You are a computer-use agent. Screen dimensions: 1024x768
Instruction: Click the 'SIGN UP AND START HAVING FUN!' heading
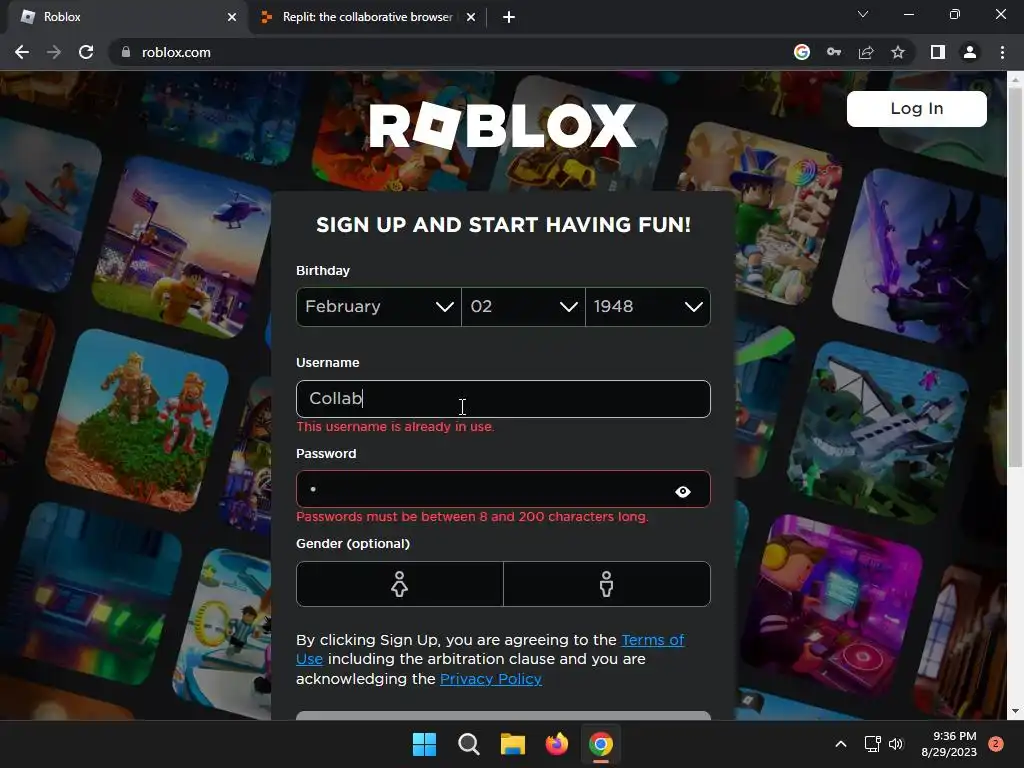coord(504,225)
